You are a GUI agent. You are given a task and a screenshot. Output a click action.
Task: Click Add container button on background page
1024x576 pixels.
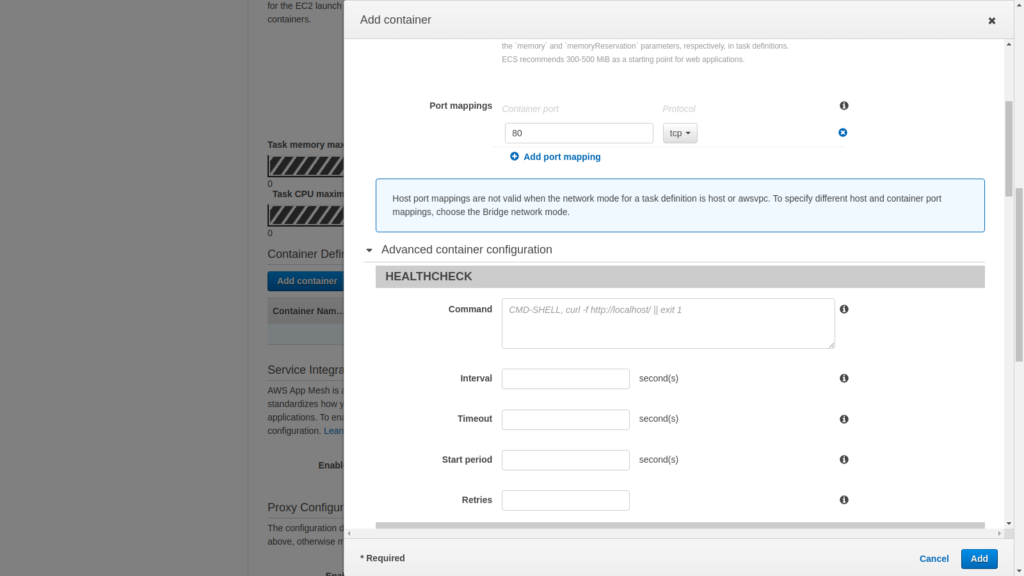306,281
